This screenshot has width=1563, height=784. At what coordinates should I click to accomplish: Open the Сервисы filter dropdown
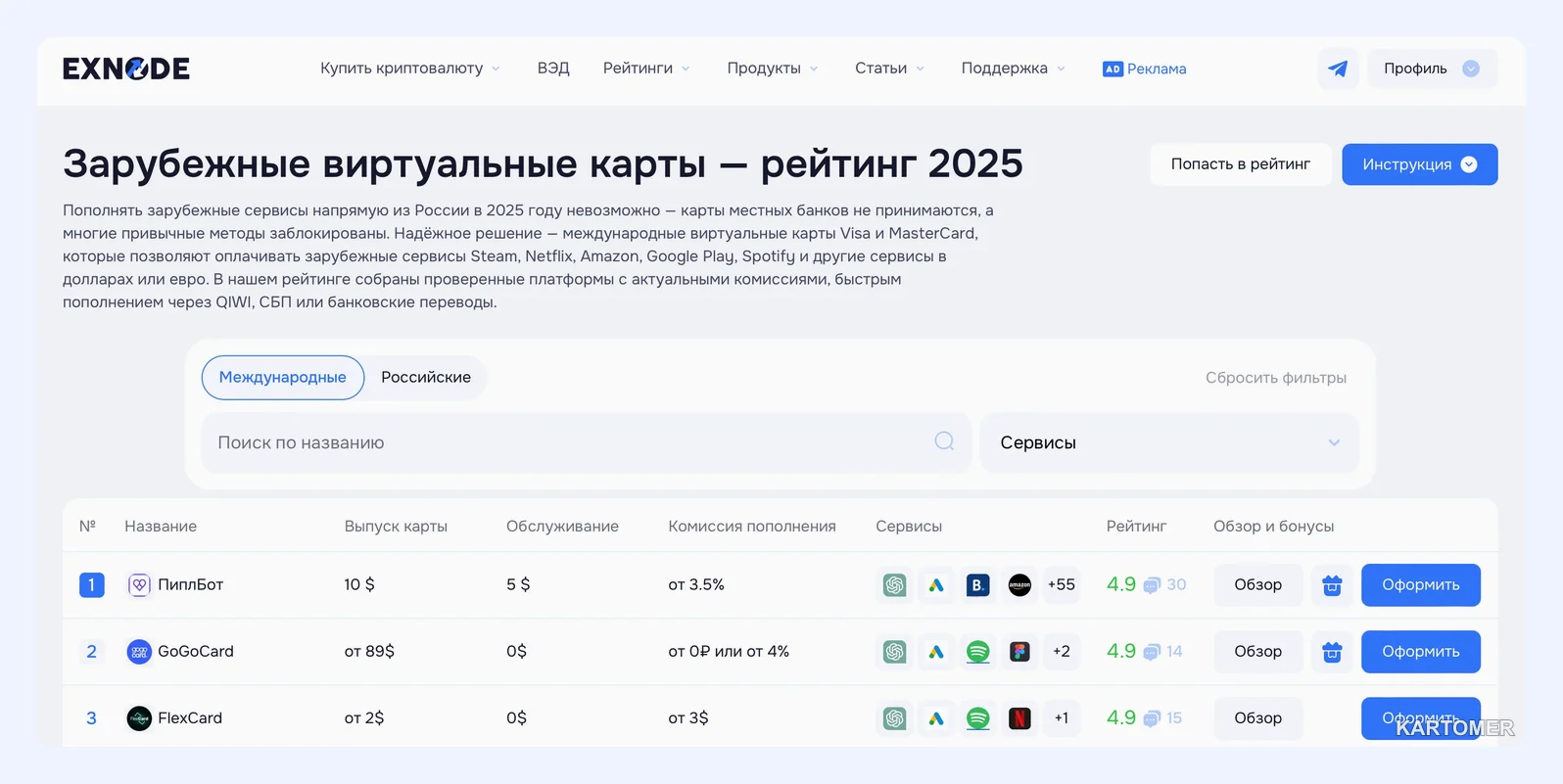pos(1169,442)
